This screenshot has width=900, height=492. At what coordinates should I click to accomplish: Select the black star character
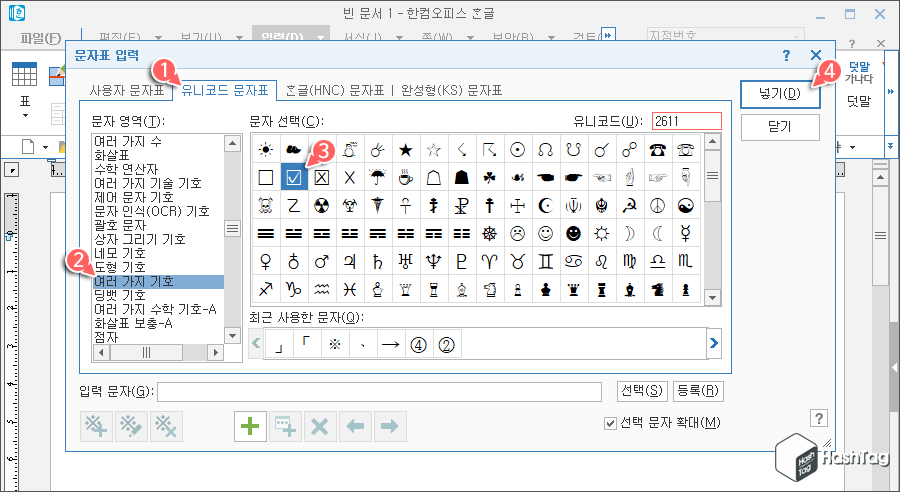[406, 150]
